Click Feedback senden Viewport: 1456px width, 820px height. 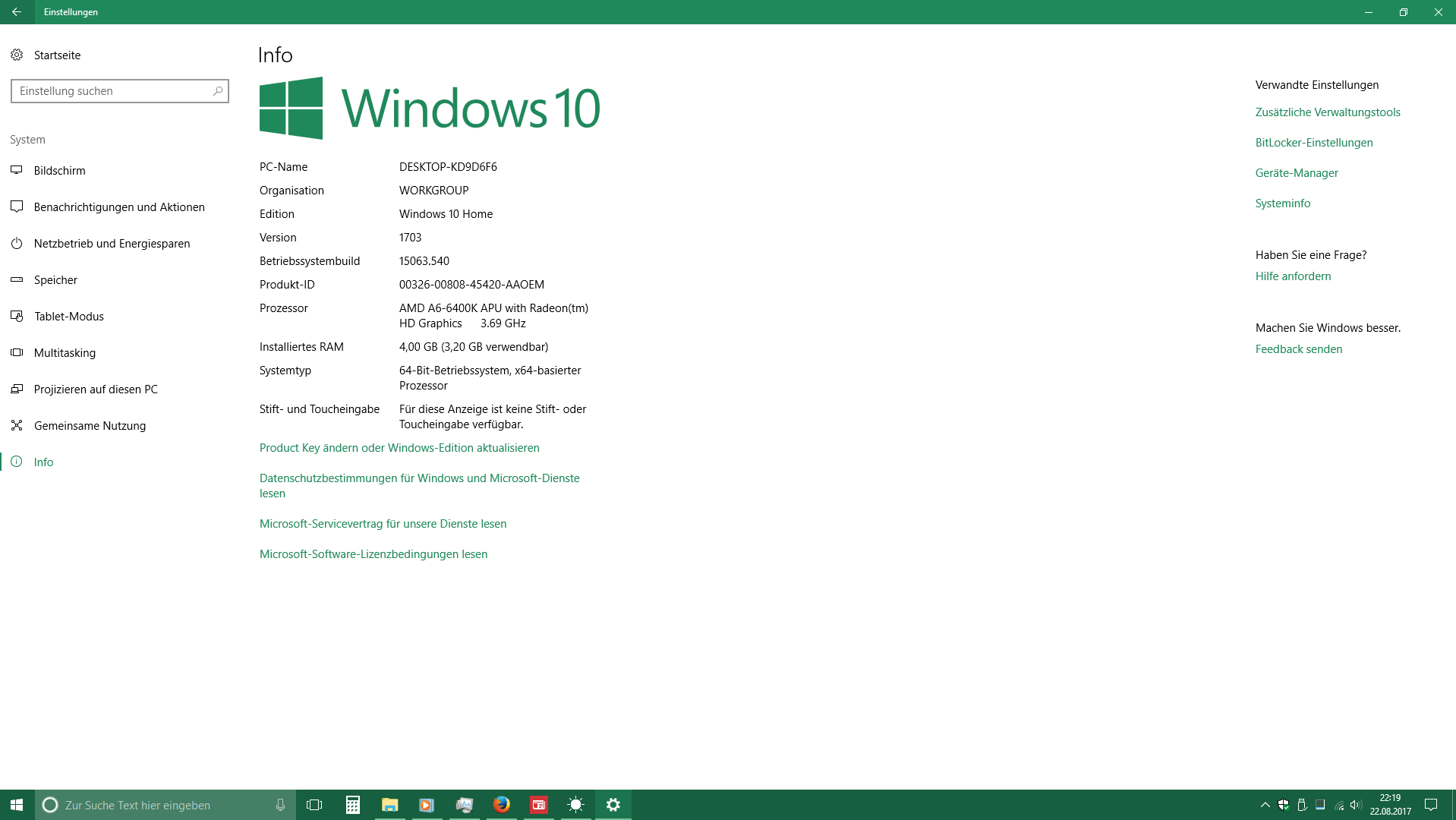tap(1299, 349)
